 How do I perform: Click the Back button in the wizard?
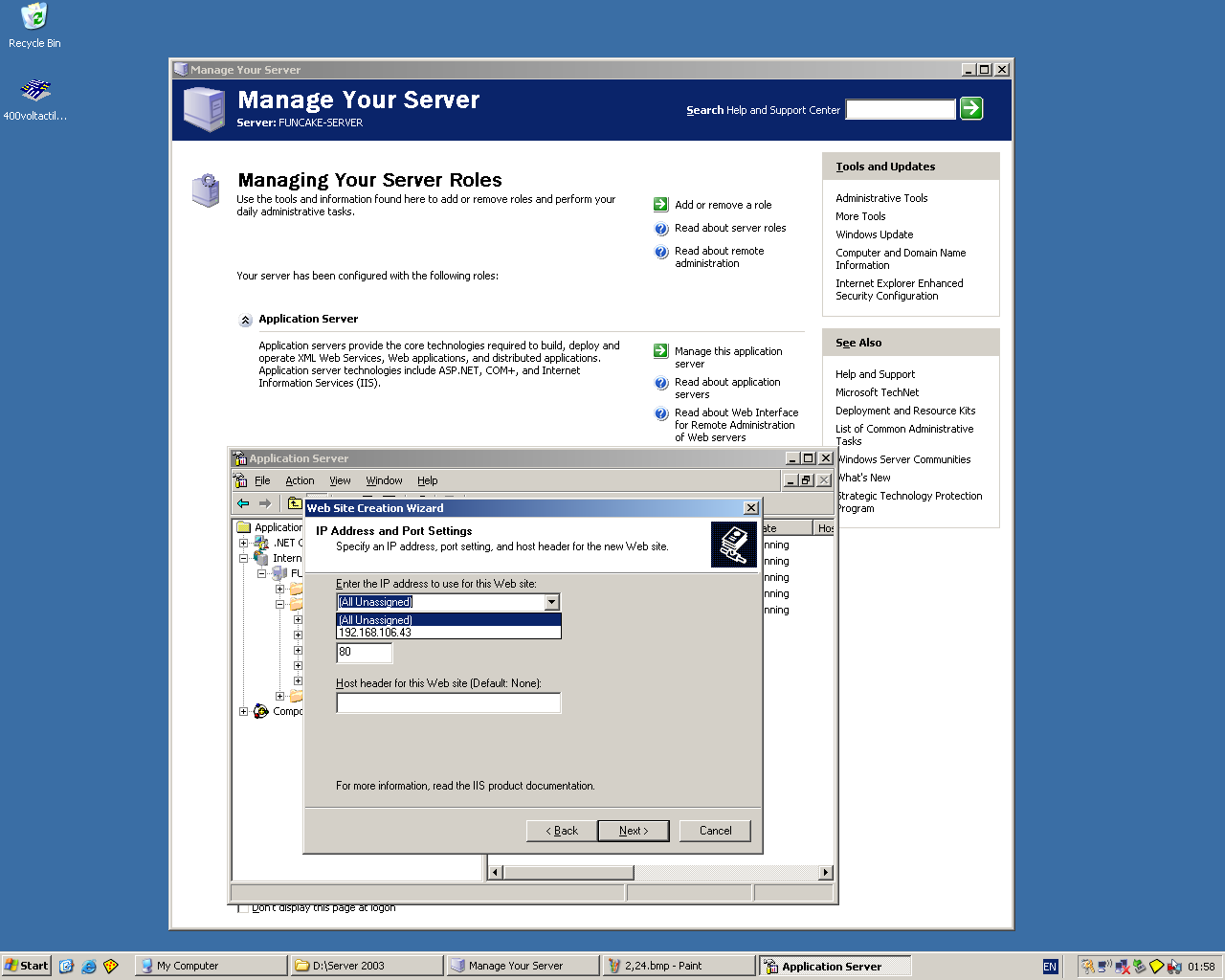tap(562, 831)
